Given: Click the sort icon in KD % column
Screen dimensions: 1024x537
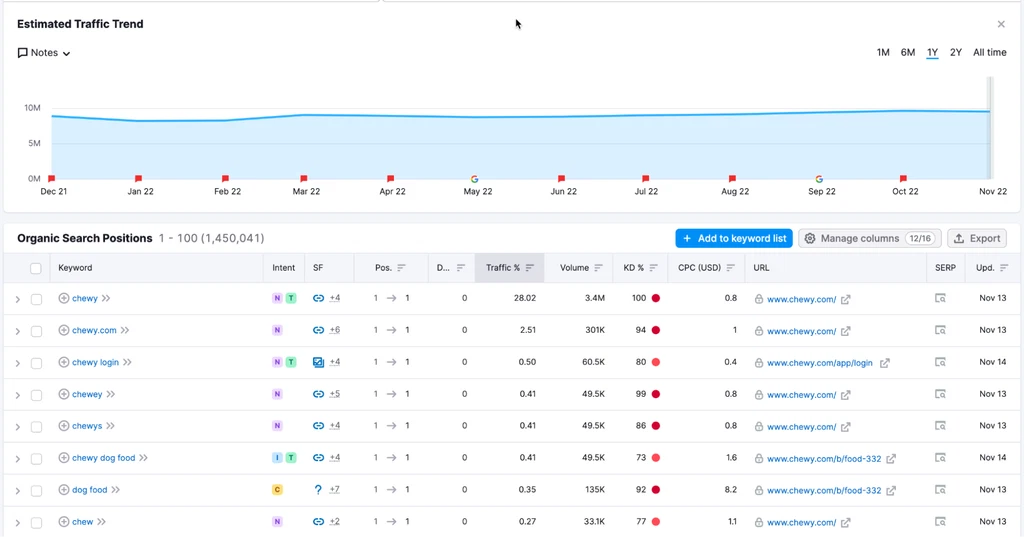Looking at the screenshot, I should [x=653, y=268].
